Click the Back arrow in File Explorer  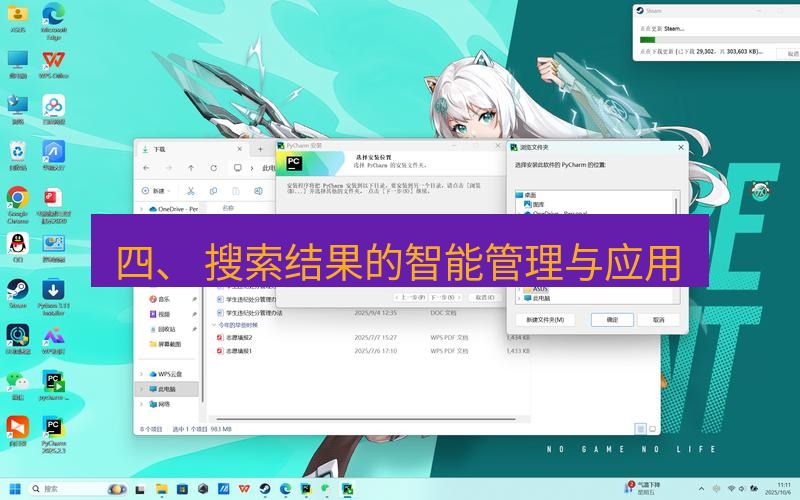(x=146, y=168)
